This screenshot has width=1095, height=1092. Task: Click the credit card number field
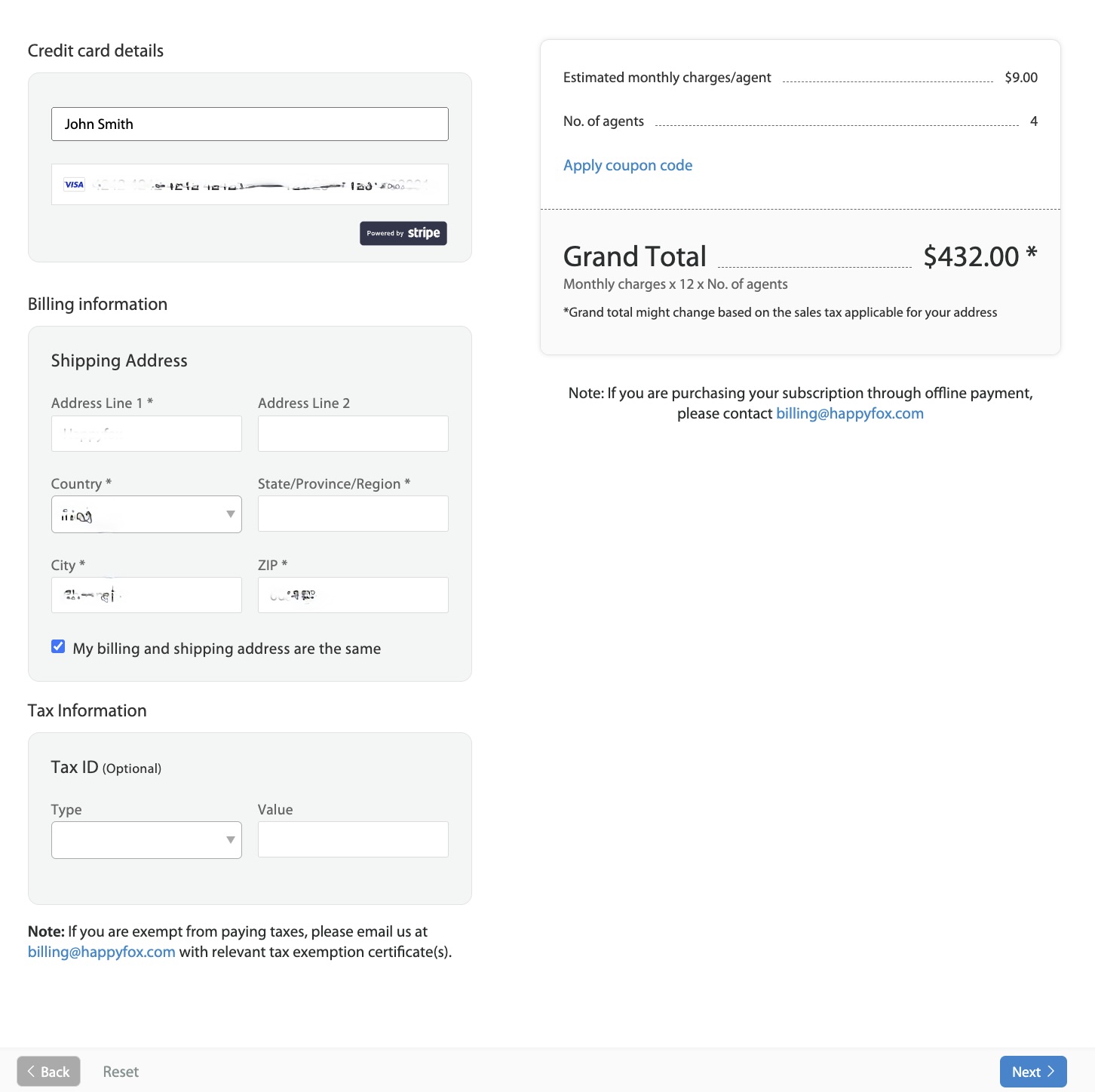pyautogui.click(x=250, y=184)
